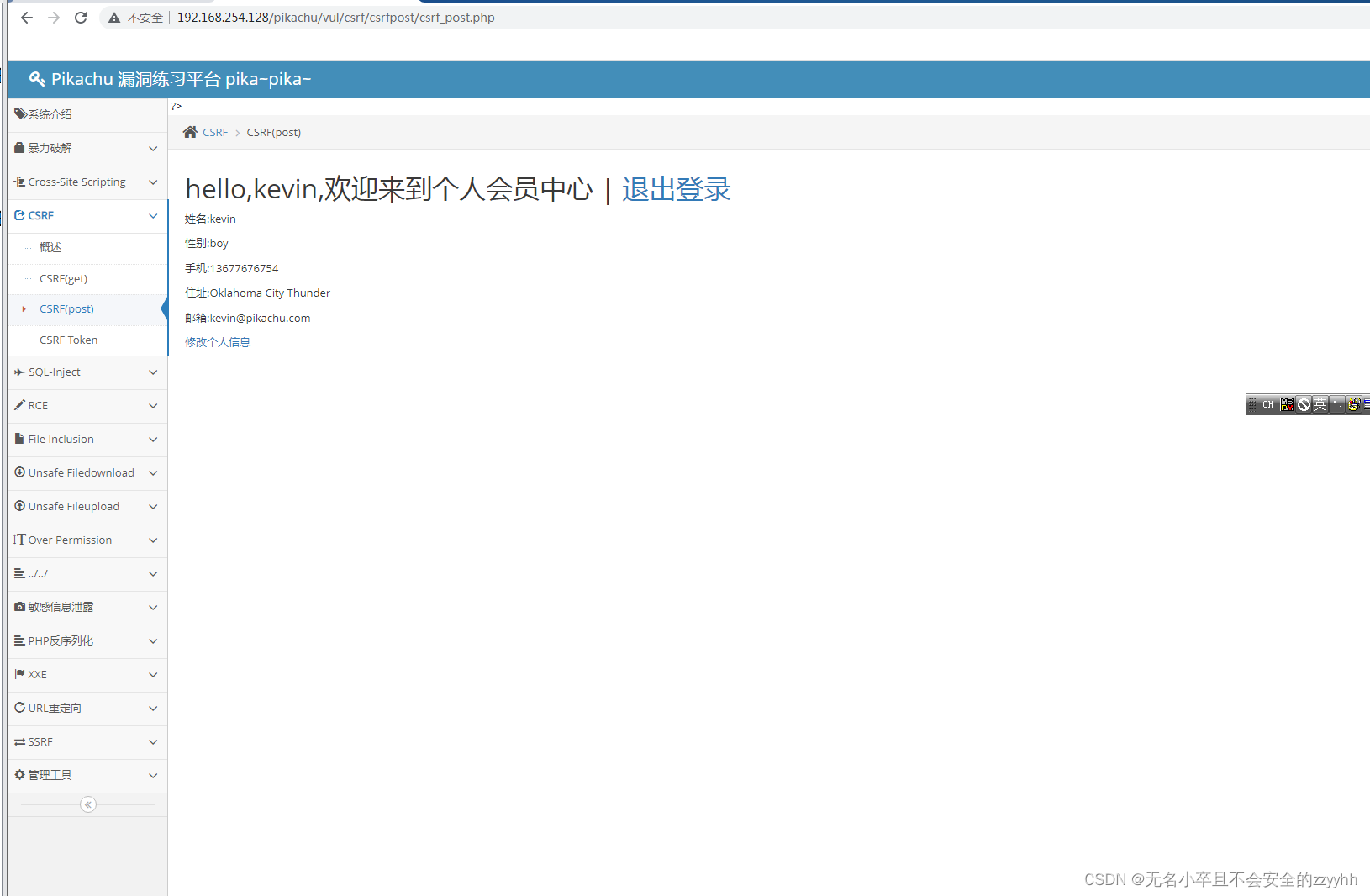
Task: Click the SSRF exchange arrows icon
Action: [20, 741]
